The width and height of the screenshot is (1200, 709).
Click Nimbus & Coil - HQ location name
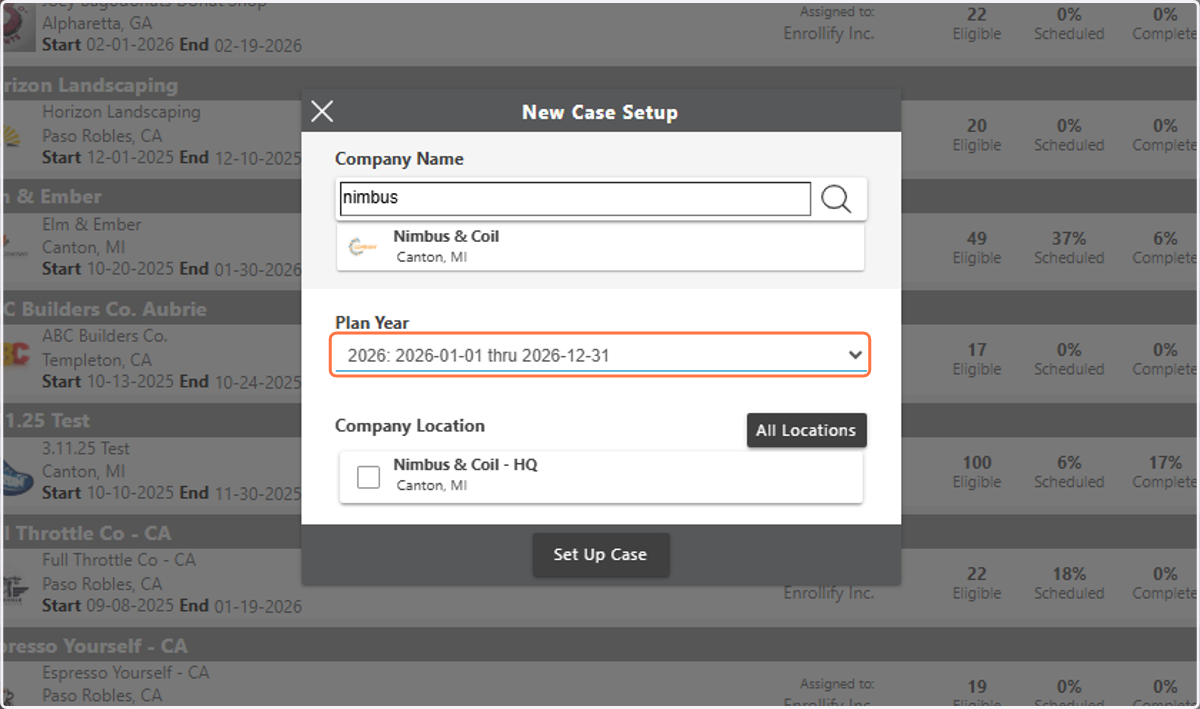click(x=465, y=465)
